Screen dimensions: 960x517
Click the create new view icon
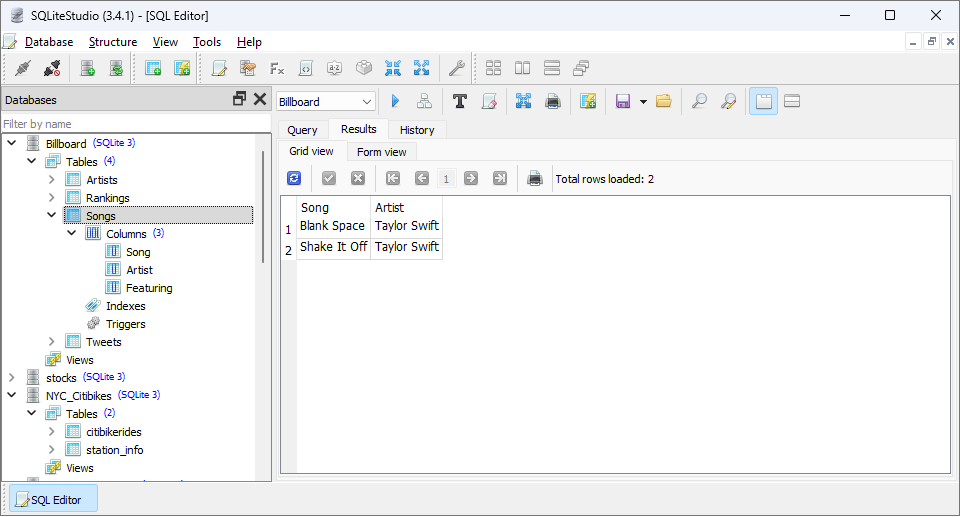coord(182,68)
